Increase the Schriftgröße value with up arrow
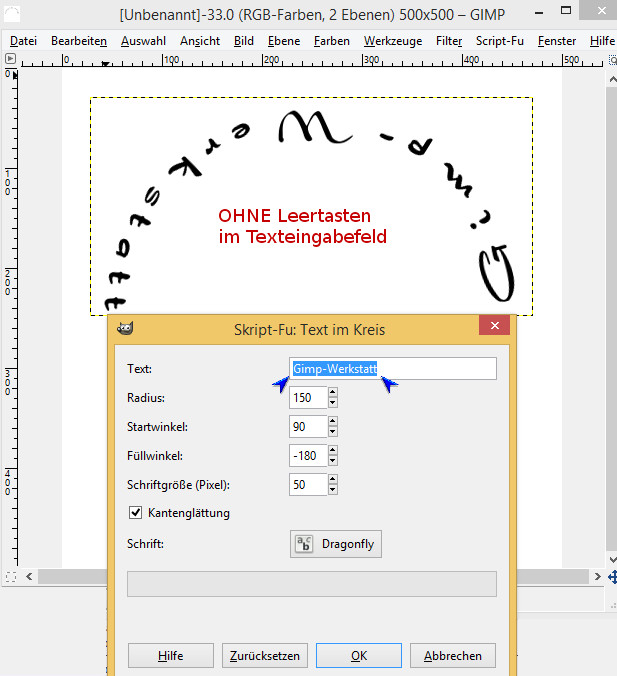 332,479
